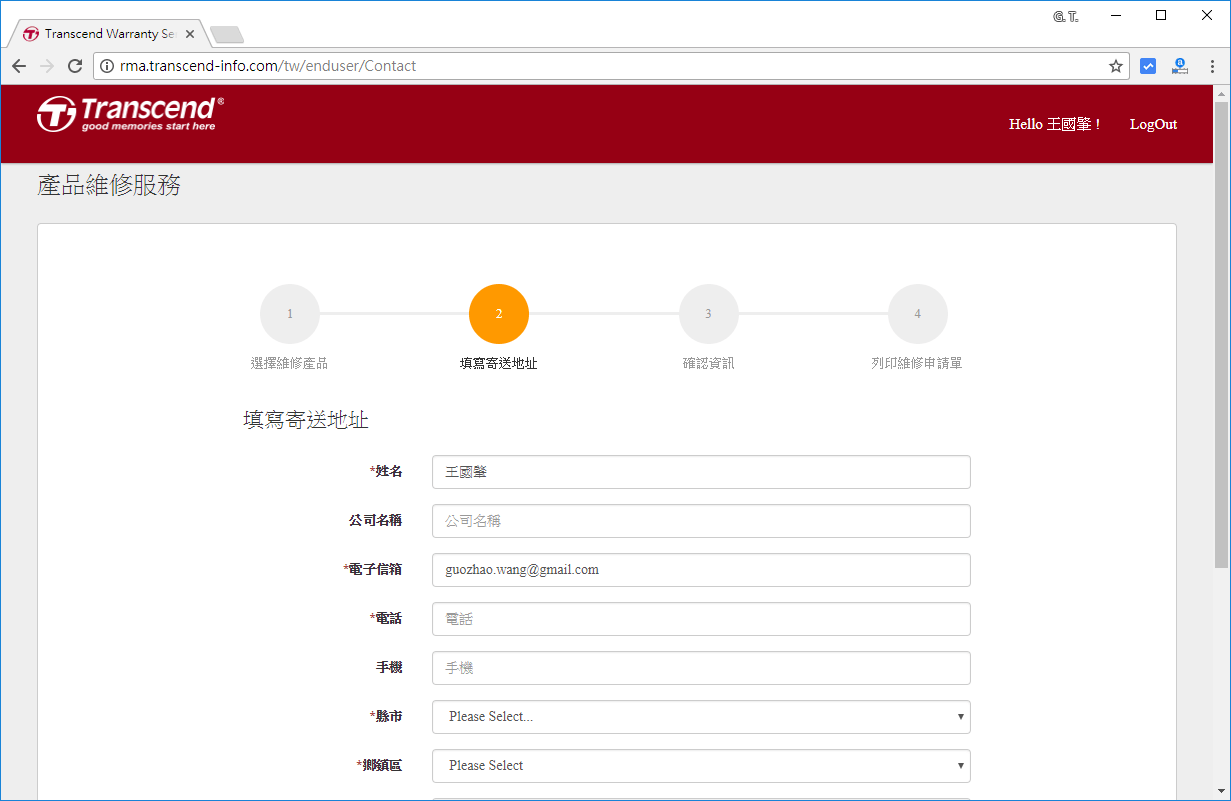Click the Hello 王國肇 user link

1054,124
